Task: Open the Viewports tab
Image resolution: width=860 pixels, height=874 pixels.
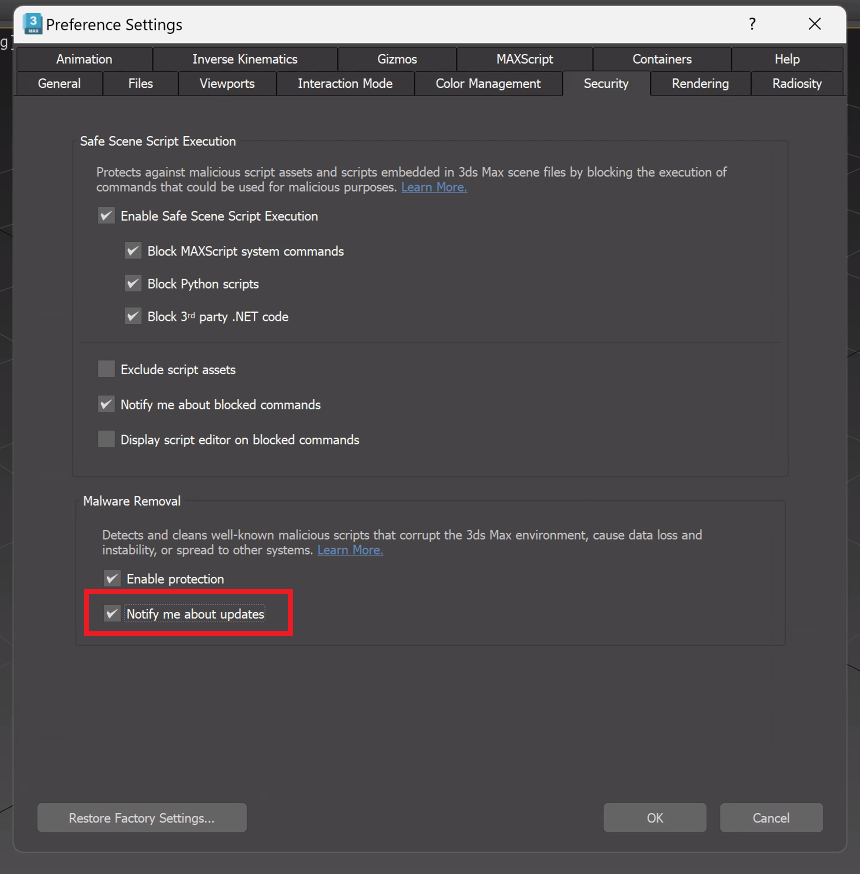Action: pyautogui.click(x=226, y=84)
